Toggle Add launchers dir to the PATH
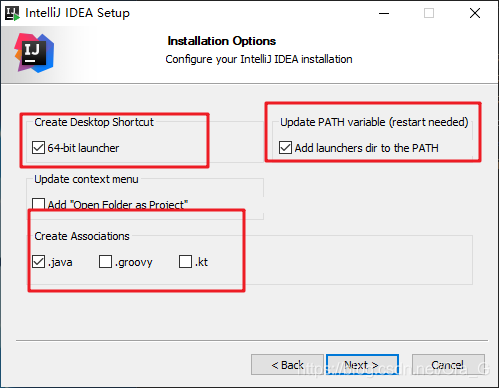Image resolution: width=499 pixels, height=388 pixels. tap(285, 147)
